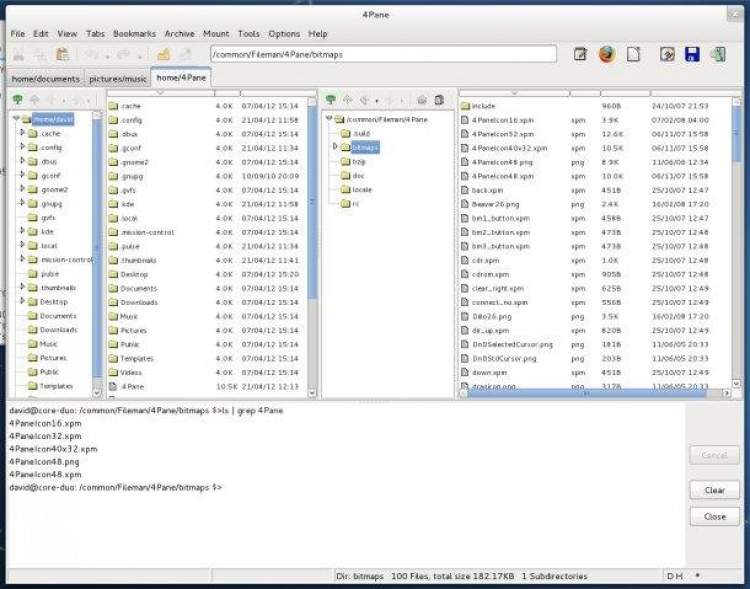
Task: Click the documents icon next to the home icon
Action: 439,100
